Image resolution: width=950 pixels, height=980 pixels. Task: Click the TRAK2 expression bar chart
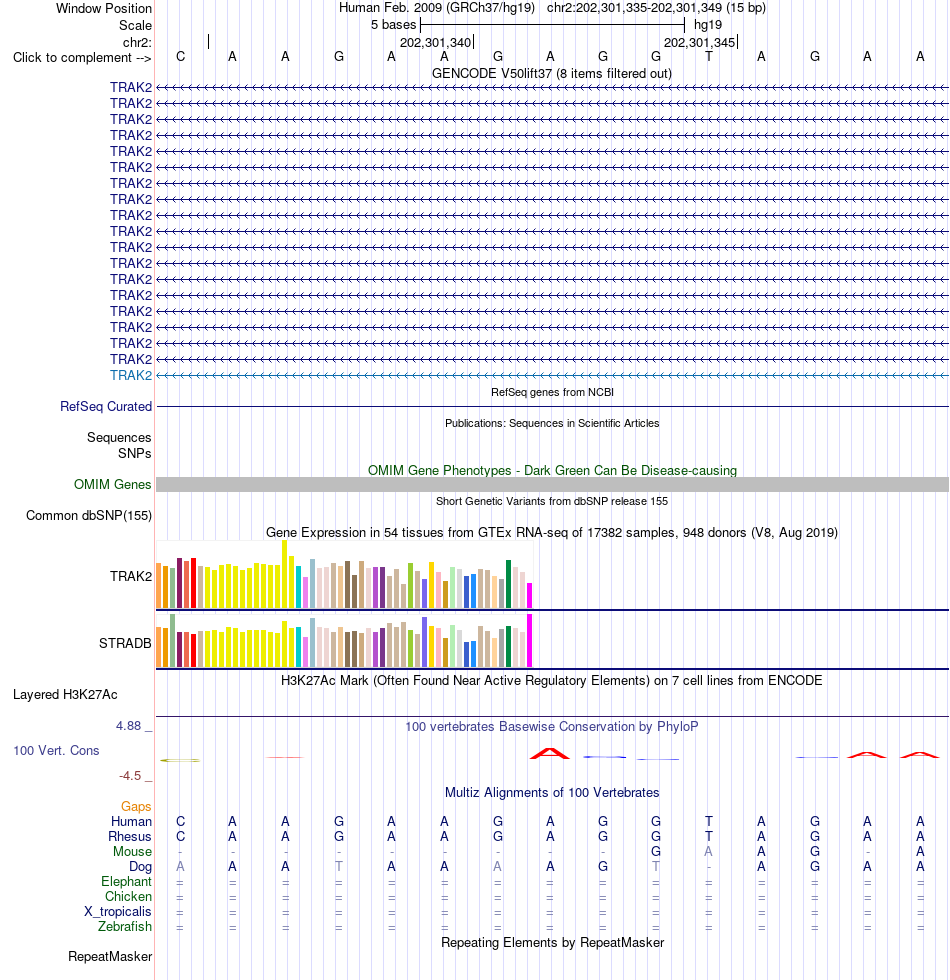click(x=344, y=574)
